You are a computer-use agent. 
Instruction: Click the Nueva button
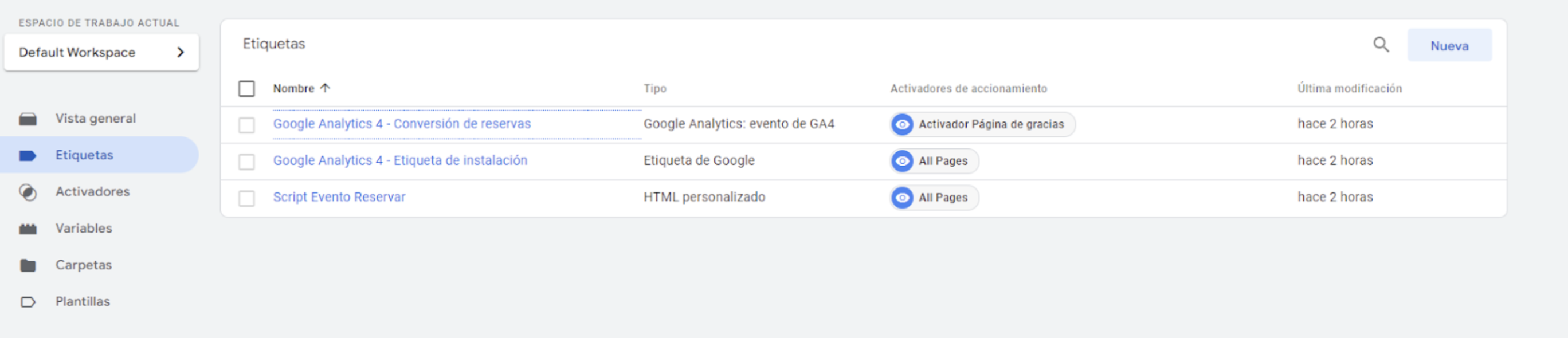click(1449, 45)
